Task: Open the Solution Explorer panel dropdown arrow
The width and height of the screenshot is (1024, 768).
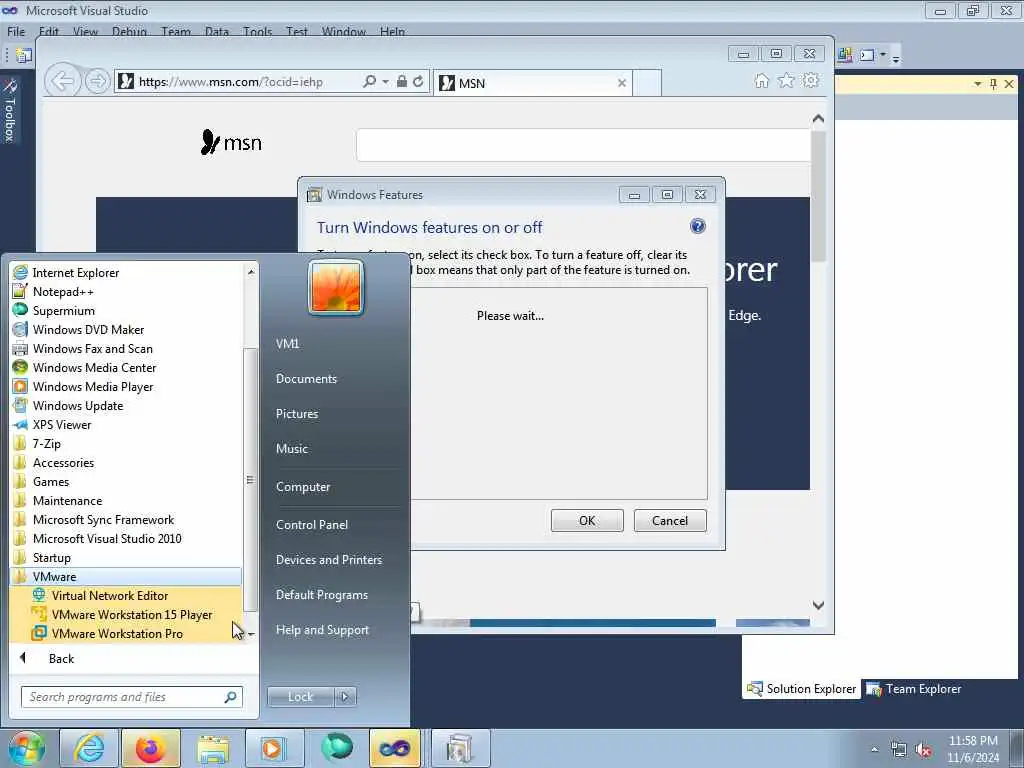Action: [x=978, y=84]
